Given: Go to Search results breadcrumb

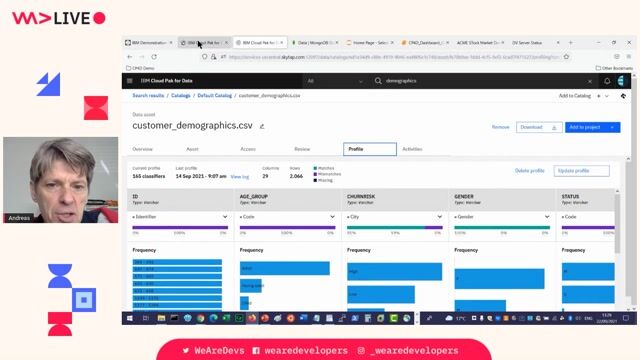Looking at the screenshot, I should coord(148,96).
